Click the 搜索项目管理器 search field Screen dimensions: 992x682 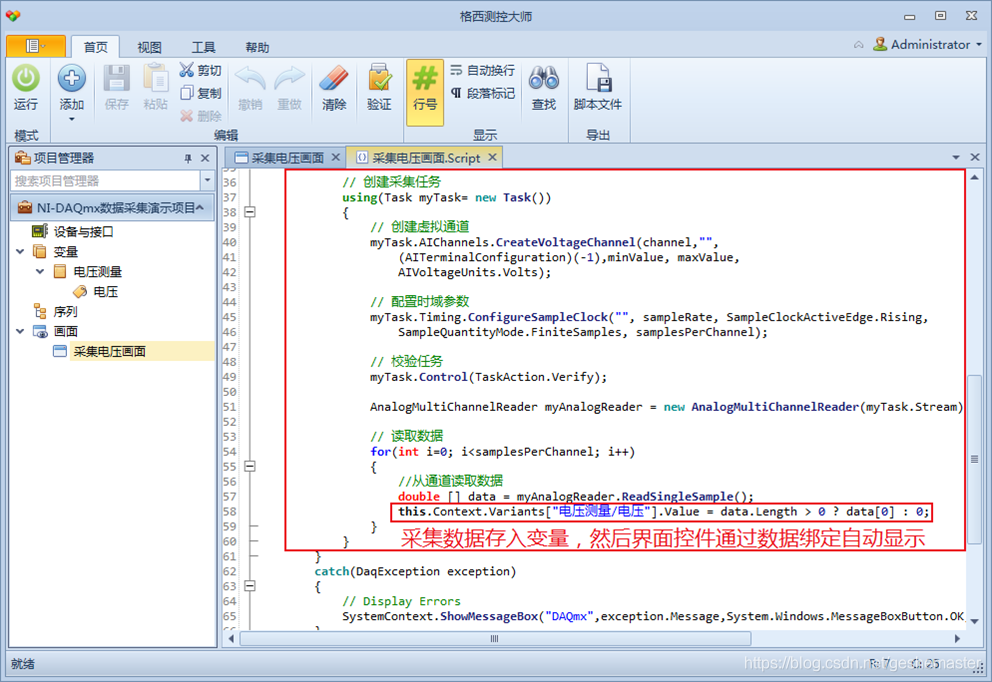click(x=105, y=181)
